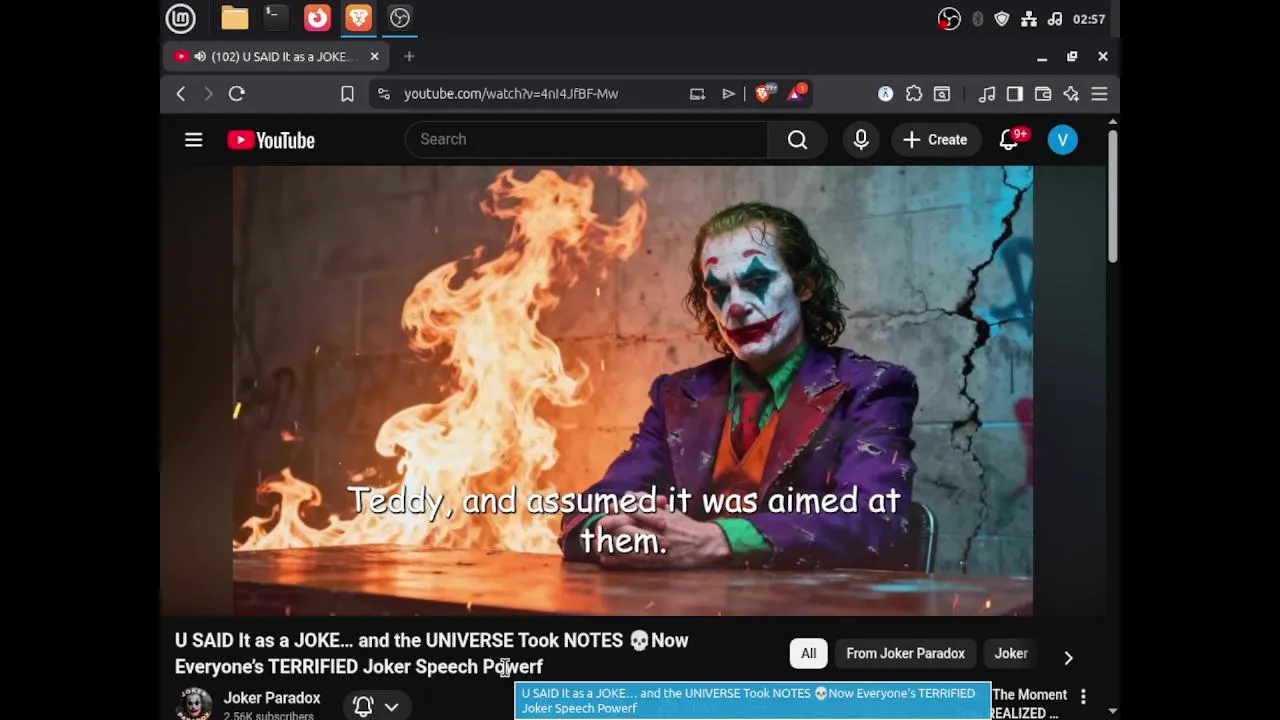Viewport: 1280px width, 720px height.
Task: Toggle the browser sidebar panel
Action: tap(1015, 94)
